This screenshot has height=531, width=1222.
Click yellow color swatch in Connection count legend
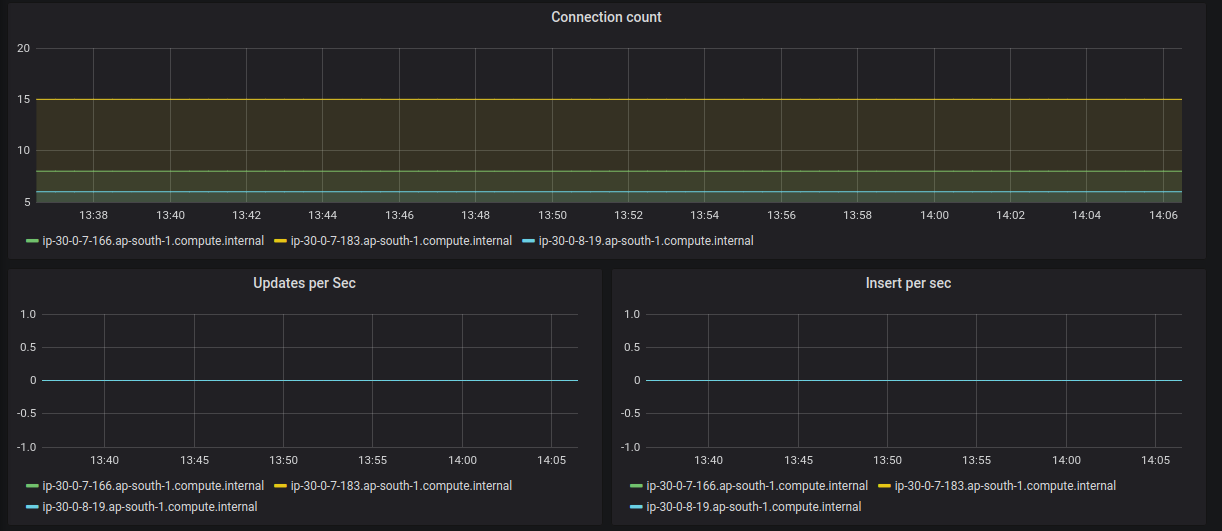click(281, 241)
